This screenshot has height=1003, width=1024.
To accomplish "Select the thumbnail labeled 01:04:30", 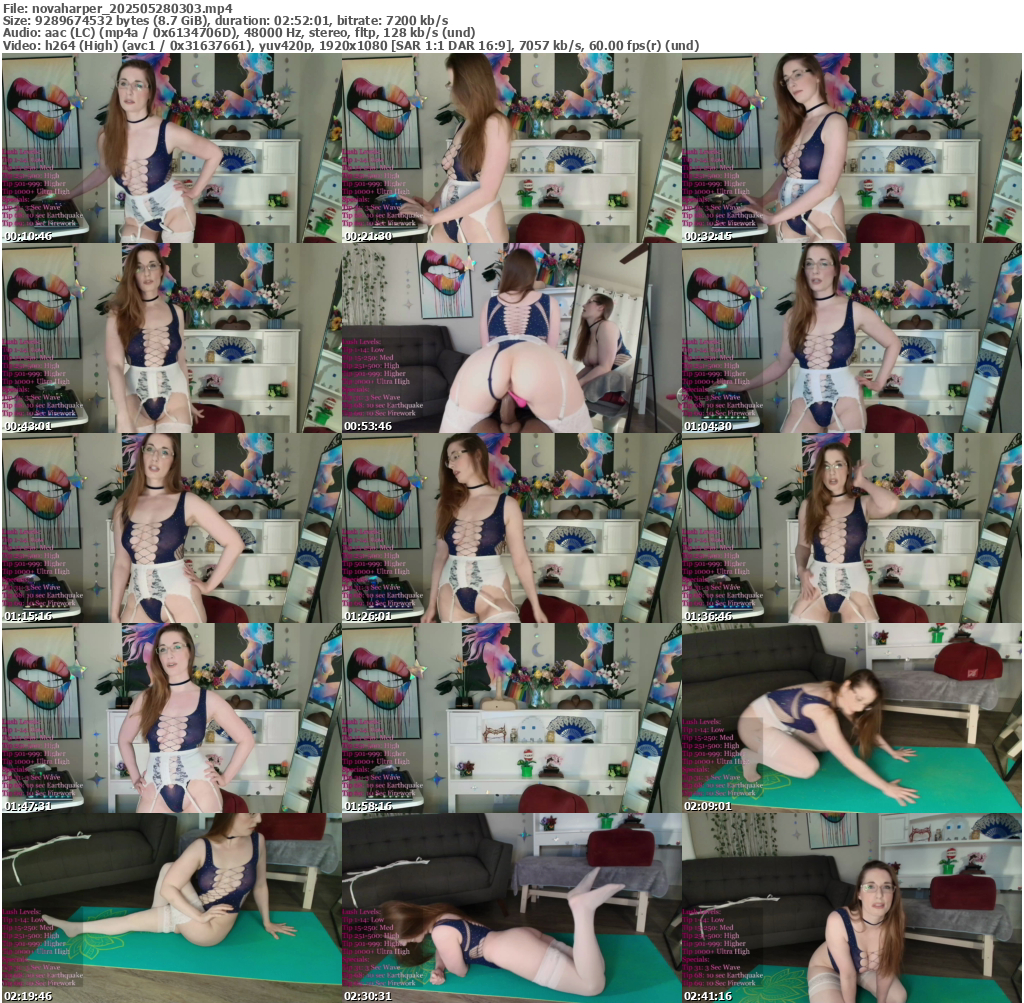I will click(851, 338).
